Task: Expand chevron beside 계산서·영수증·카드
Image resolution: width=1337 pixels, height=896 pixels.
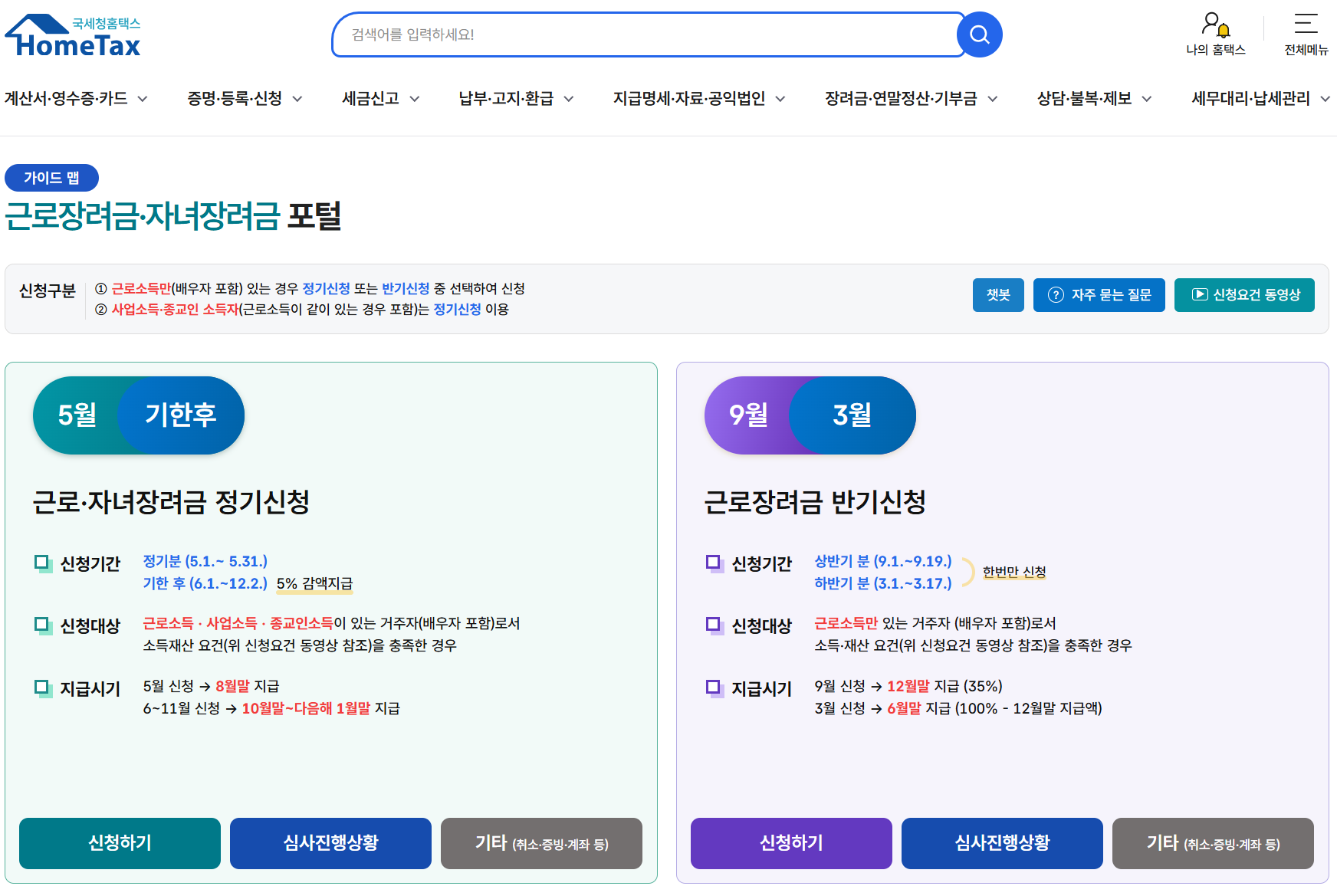Action: click(142, 99)
